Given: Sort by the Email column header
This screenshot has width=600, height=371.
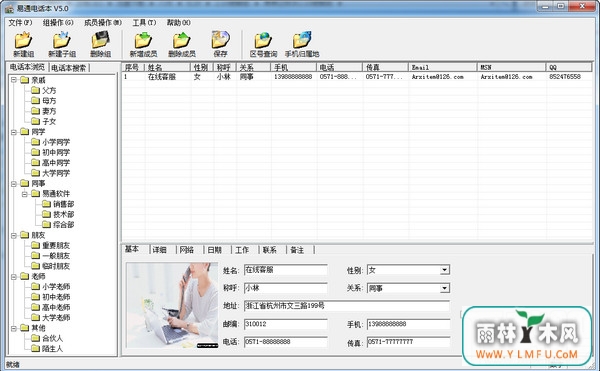Looking at the screenshot, I should tap(443, 67).
